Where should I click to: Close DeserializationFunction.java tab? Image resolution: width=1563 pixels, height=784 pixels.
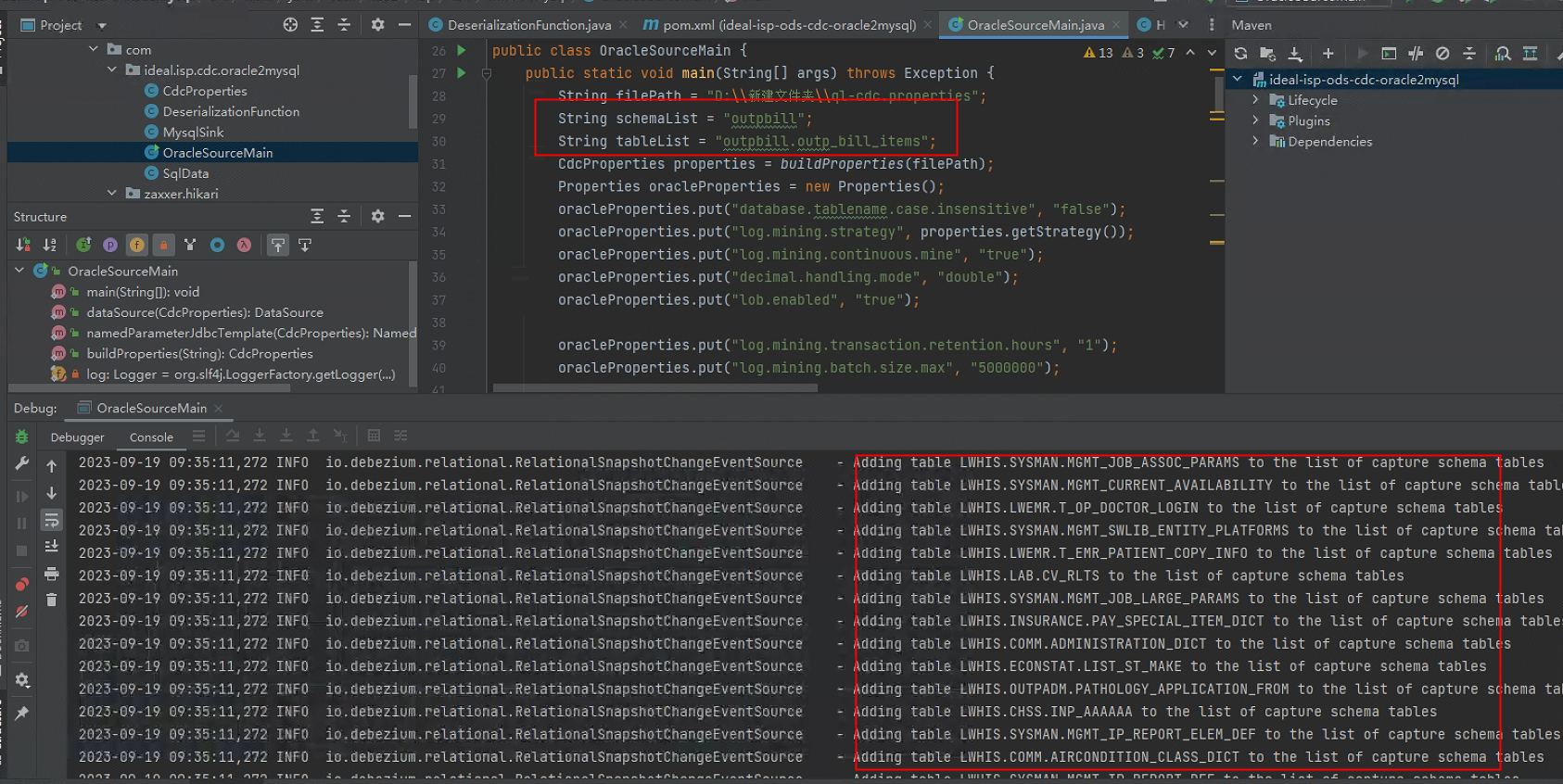pos(623,25)
